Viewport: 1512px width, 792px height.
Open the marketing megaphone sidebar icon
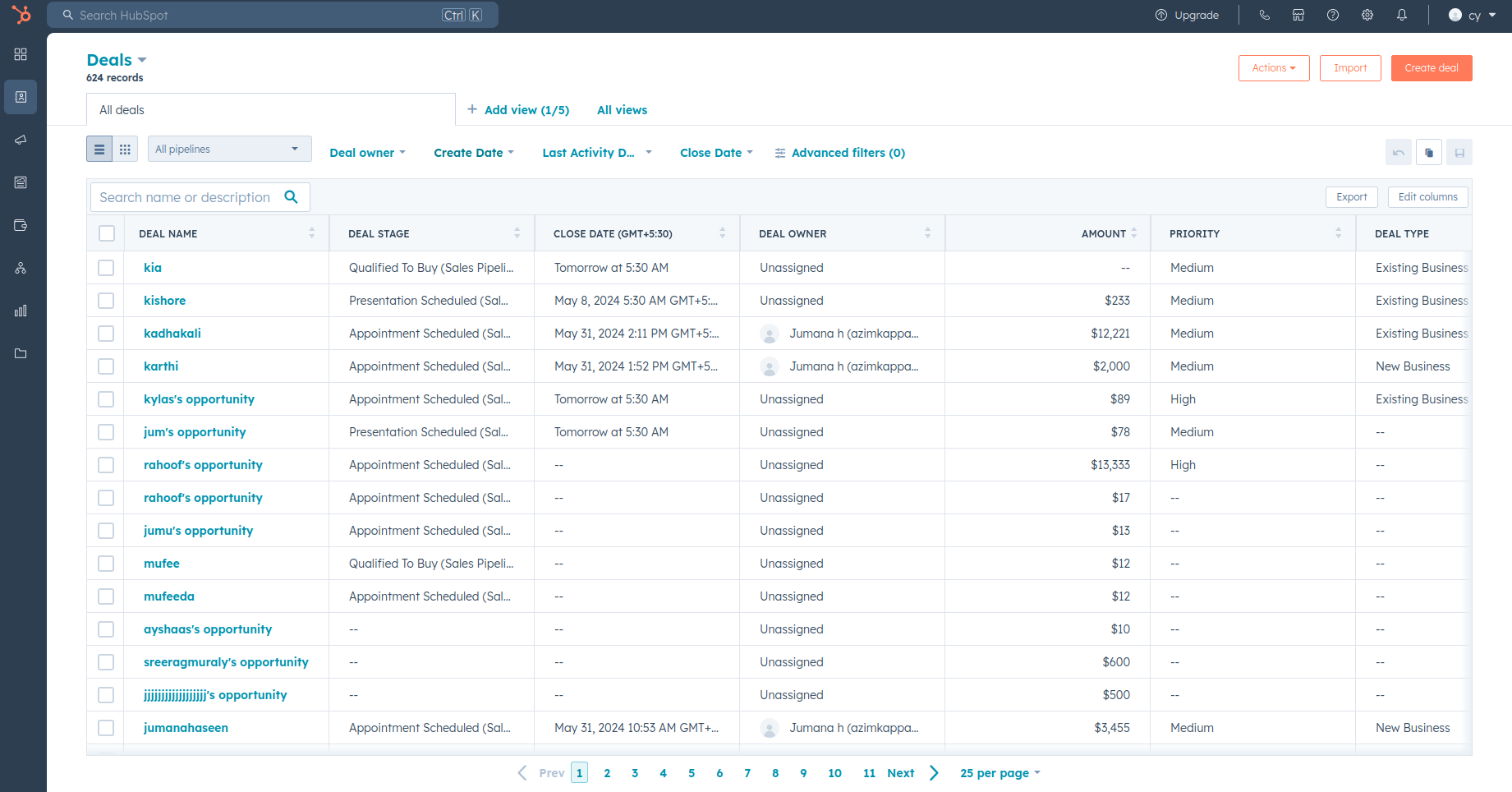tap(21, 140)
